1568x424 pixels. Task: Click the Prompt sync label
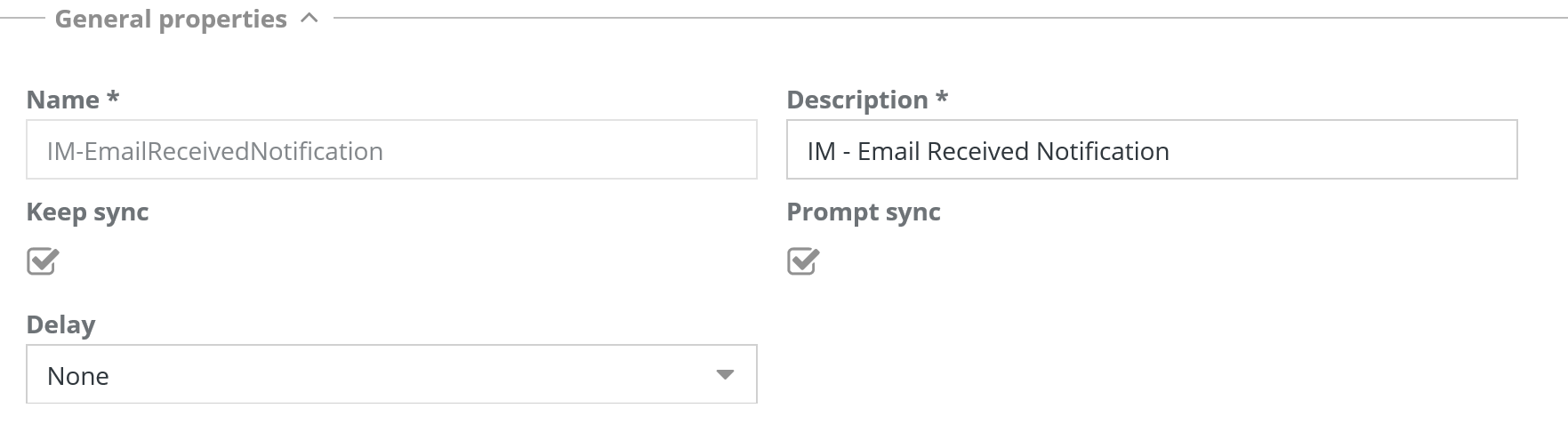pos(863,212)
